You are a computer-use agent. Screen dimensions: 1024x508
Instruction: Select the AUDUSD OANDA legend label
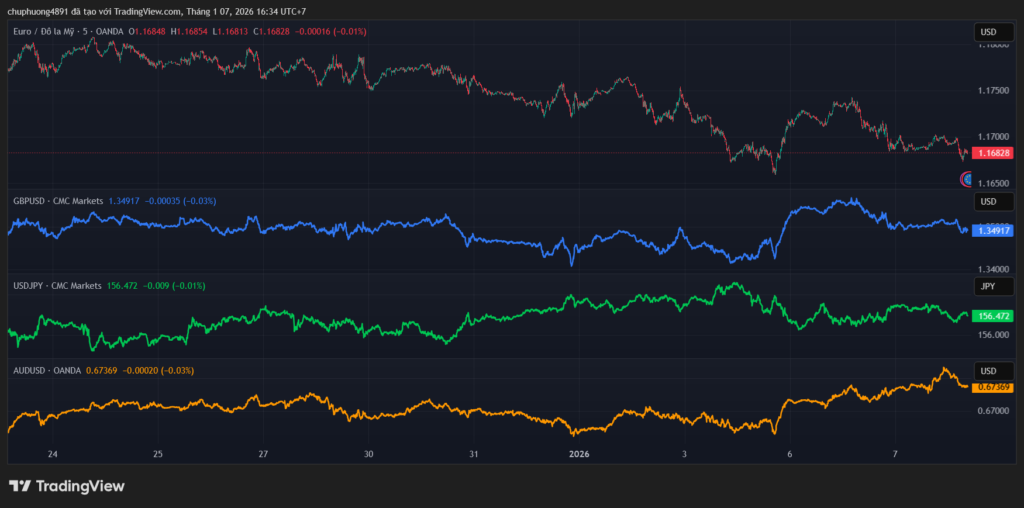48,371
